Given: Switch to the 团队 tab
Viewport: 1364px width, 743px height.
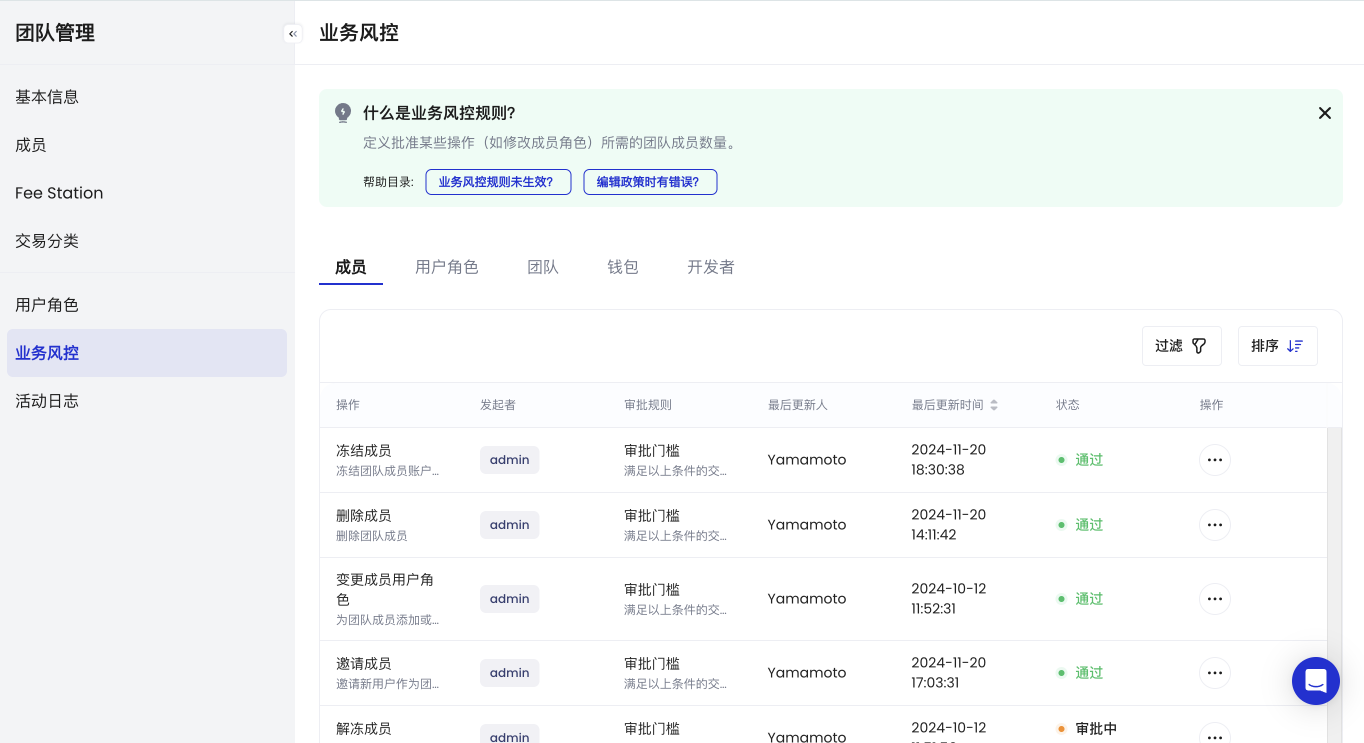Looking at the screenshot, I should [x=543, y=267].
